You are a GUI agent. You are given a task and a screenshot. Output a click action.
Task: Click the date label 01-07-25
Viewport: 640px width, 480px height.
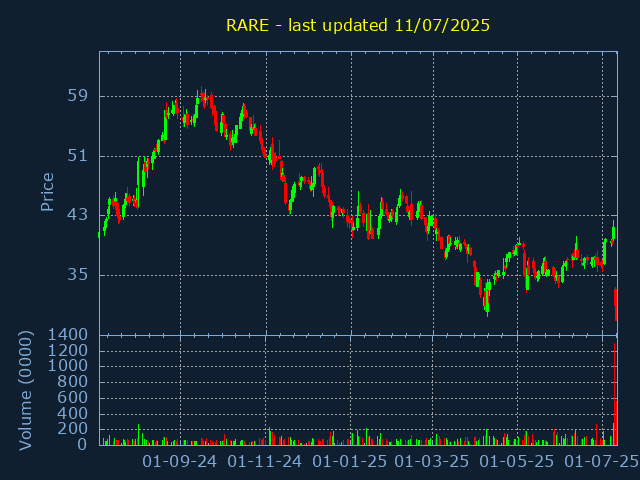coord(602,462)
